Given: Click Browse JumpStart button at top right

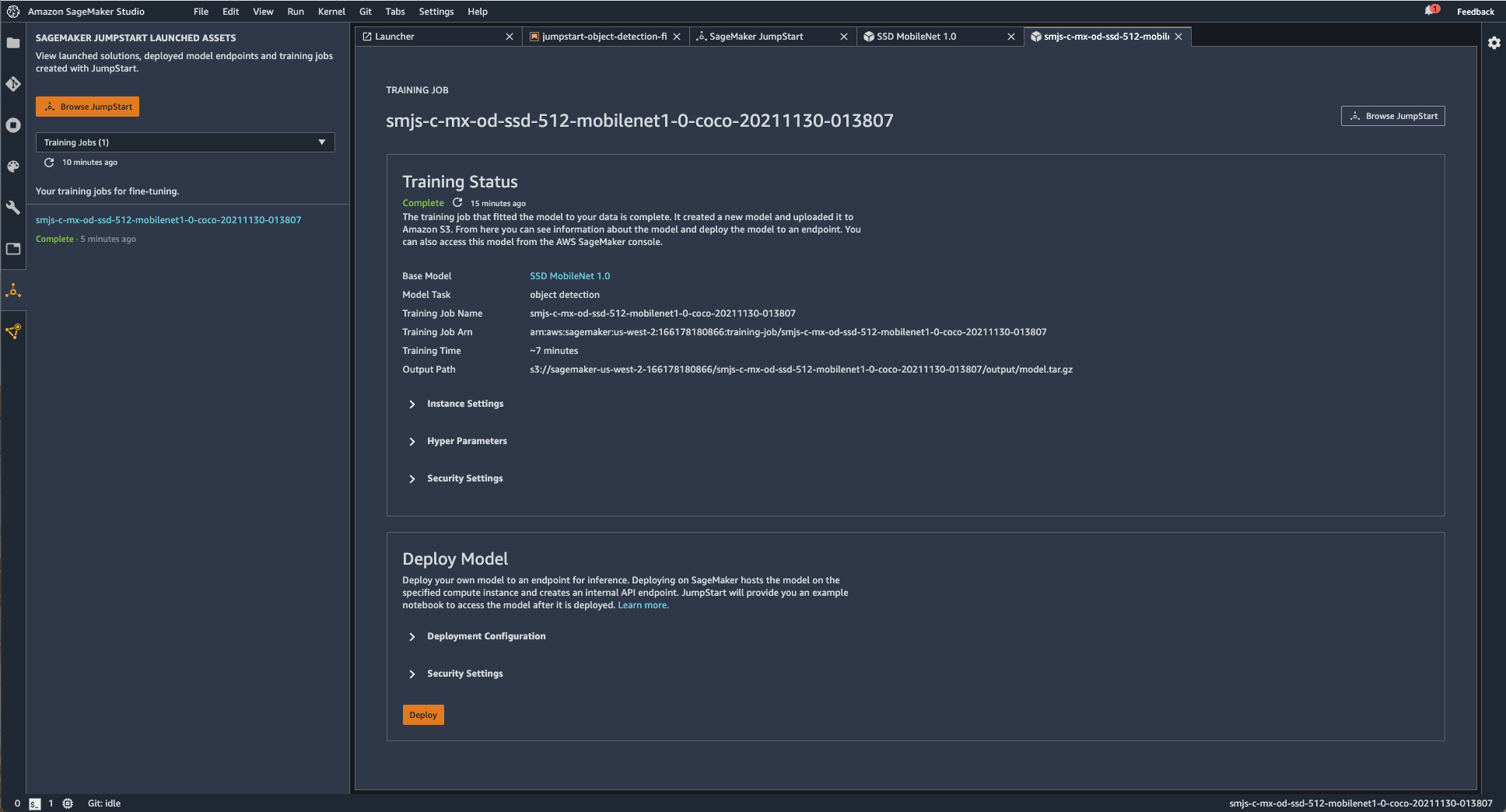Looking at the screenshot, I should [x=1392, y=116].
